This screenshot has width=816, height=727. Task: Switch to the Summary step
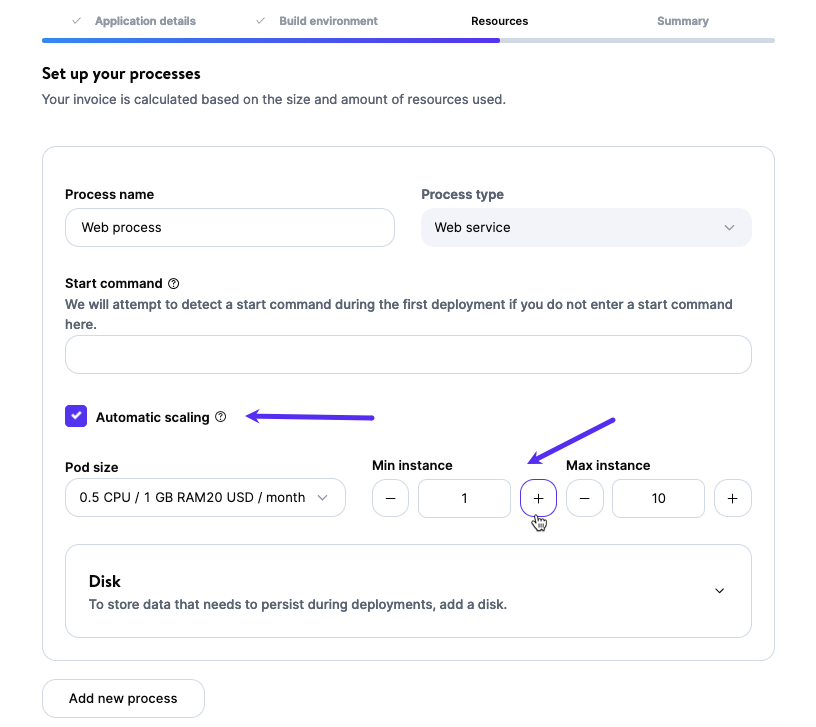(683, 20)
